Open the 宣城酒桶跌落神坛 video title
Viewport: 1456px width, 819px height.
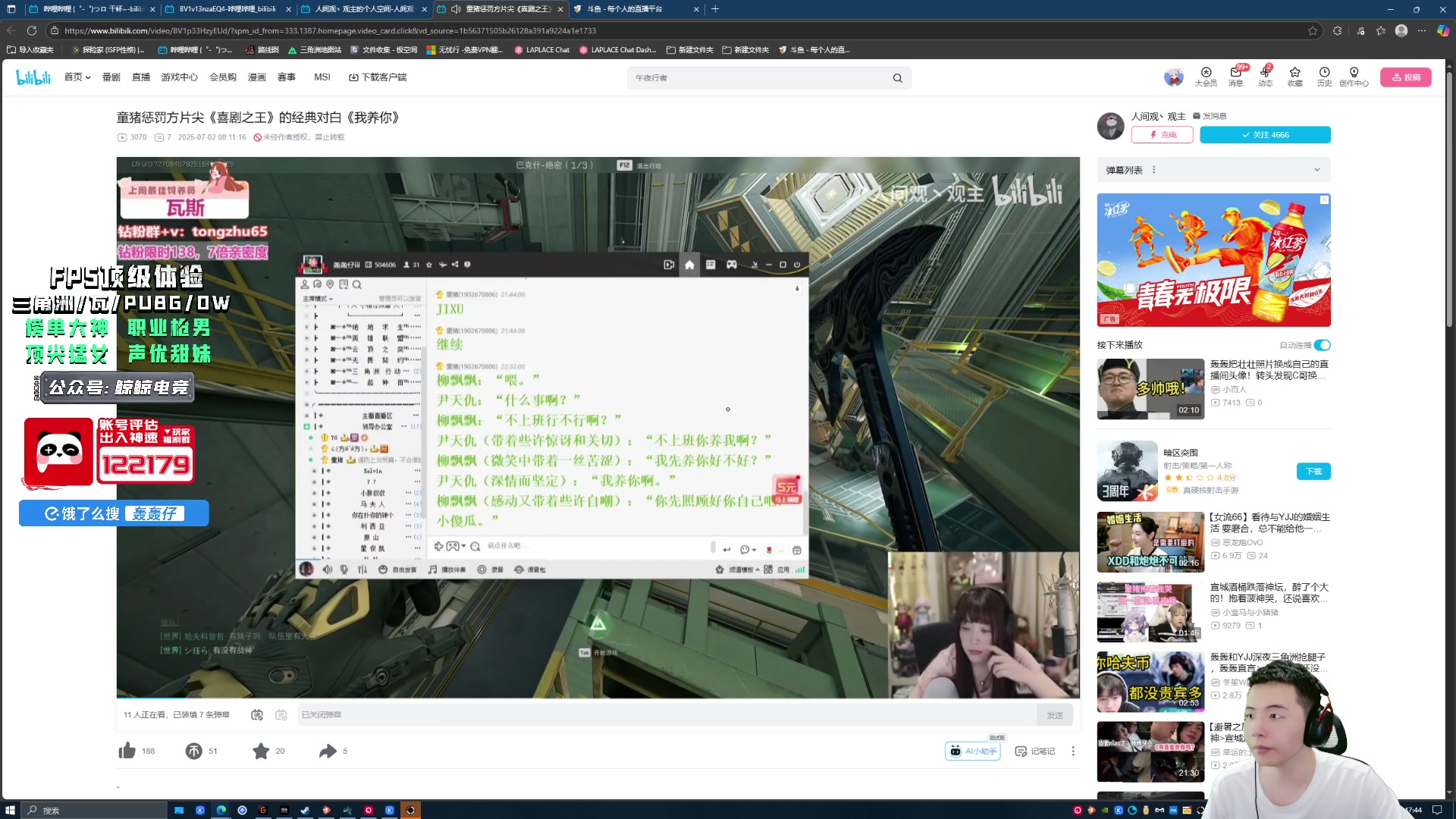coord(1269,593)
